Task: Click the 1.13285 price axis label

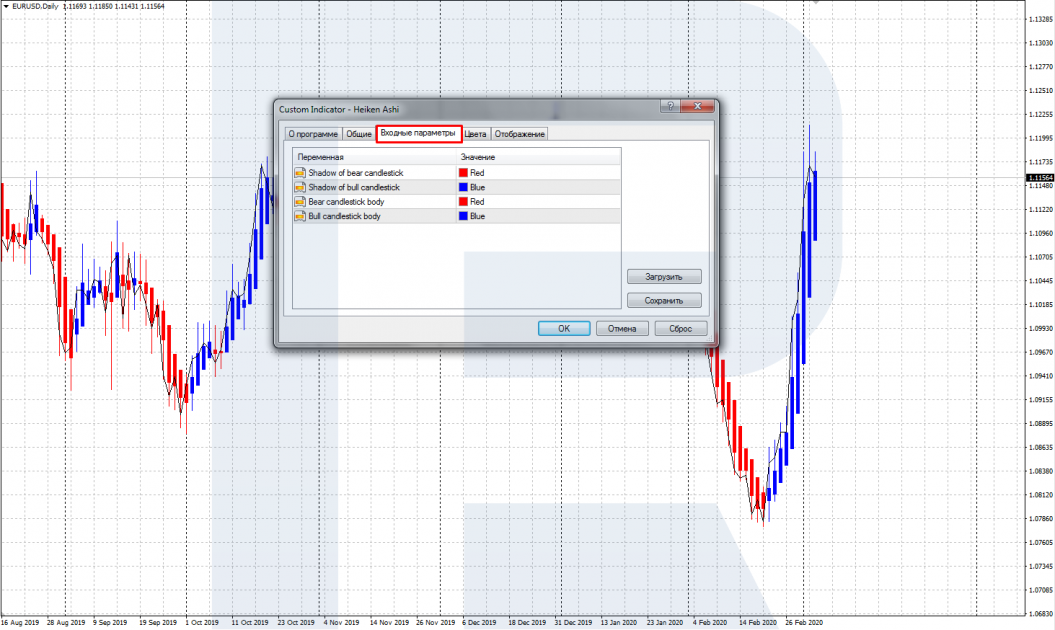Action: pyautogui.click(x=1040, y=19)
